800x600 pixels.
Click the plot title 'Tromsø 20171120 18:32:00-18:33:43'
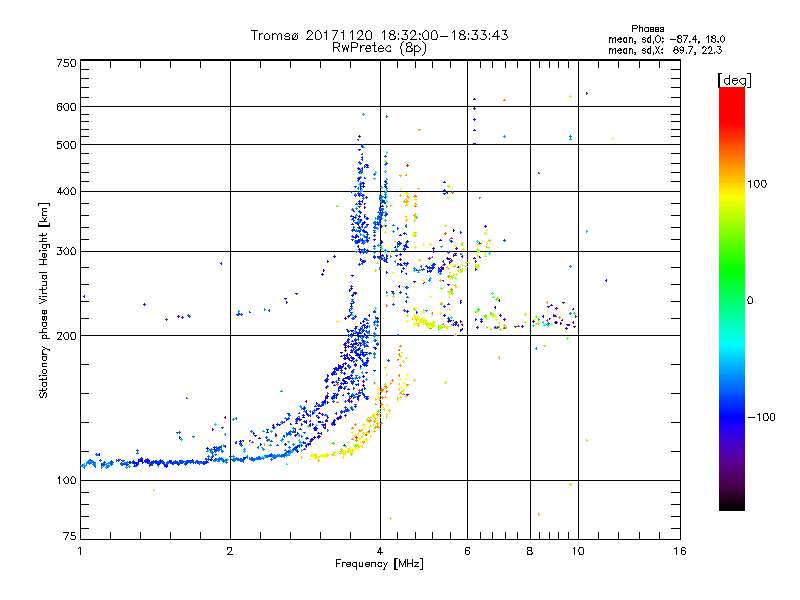[379, 35]
